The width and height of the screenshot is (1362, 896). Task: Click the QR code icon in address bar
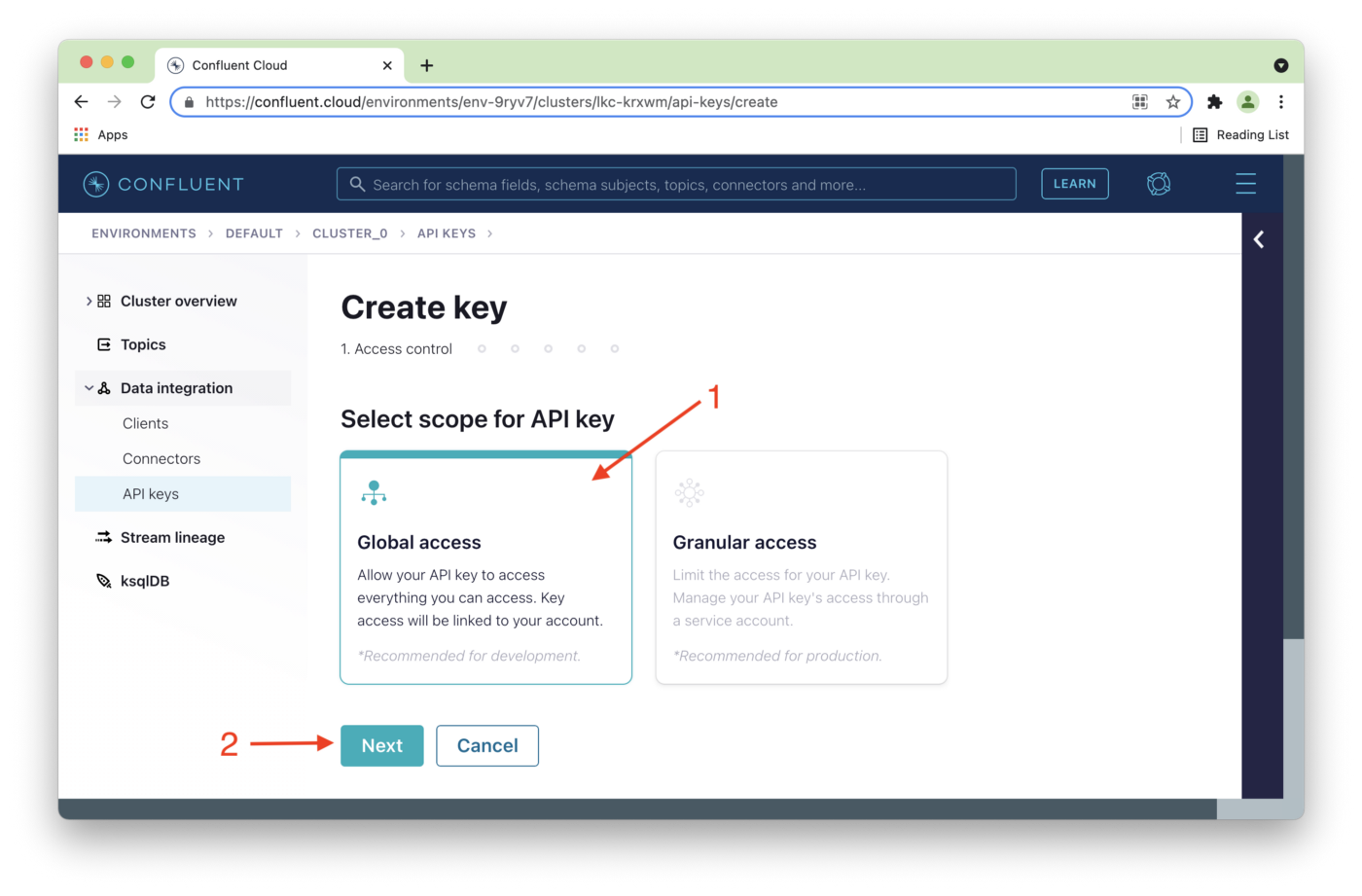[1140, 101]
